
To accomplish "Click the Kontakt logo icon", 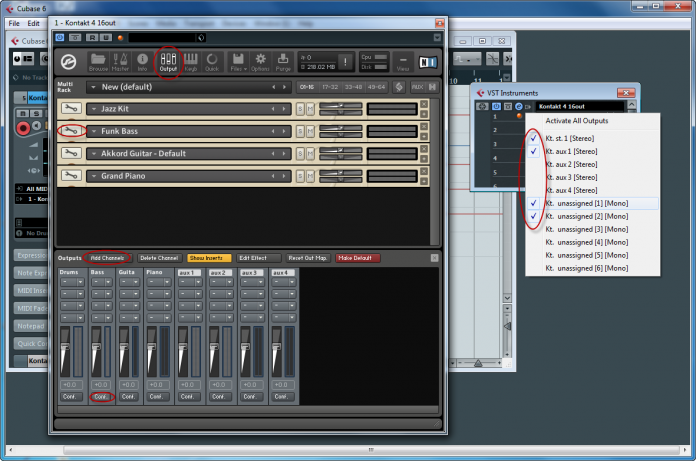I will pyautogui.click(x=68, y=62).
